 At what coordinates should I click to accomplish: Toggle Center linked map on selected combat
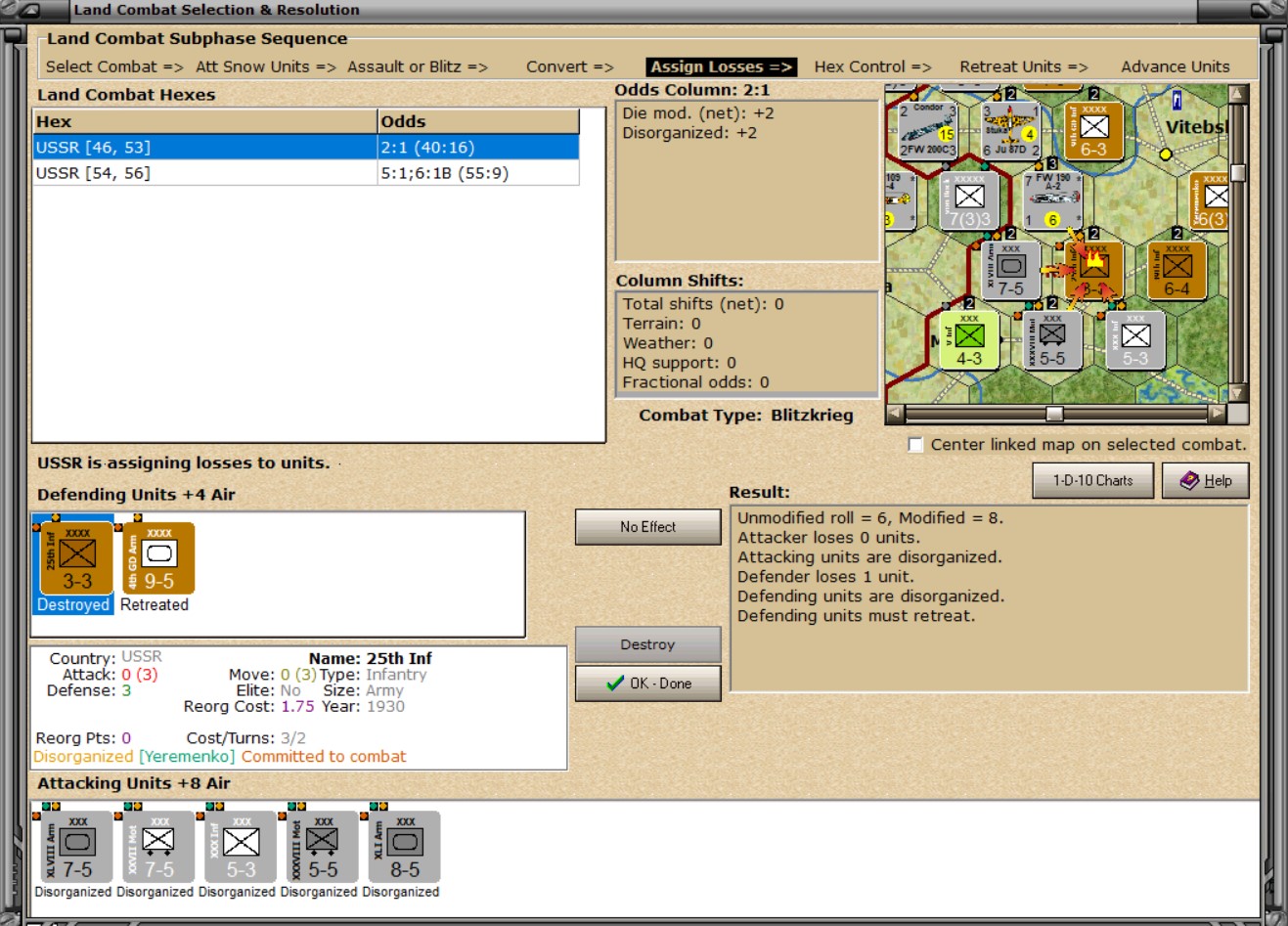point(915,445)
